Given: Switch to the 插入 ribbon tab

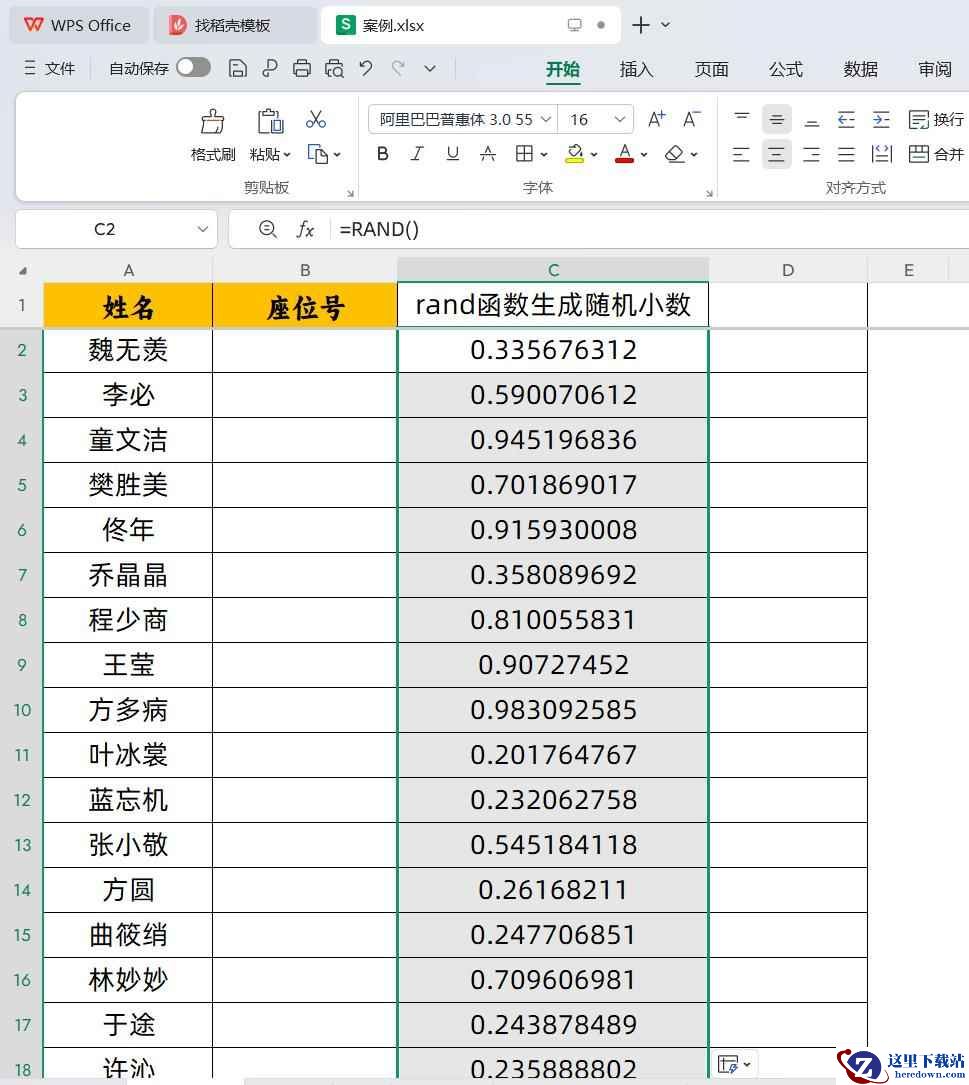Looking at the screenshot, I should click(x=636, y=69).
